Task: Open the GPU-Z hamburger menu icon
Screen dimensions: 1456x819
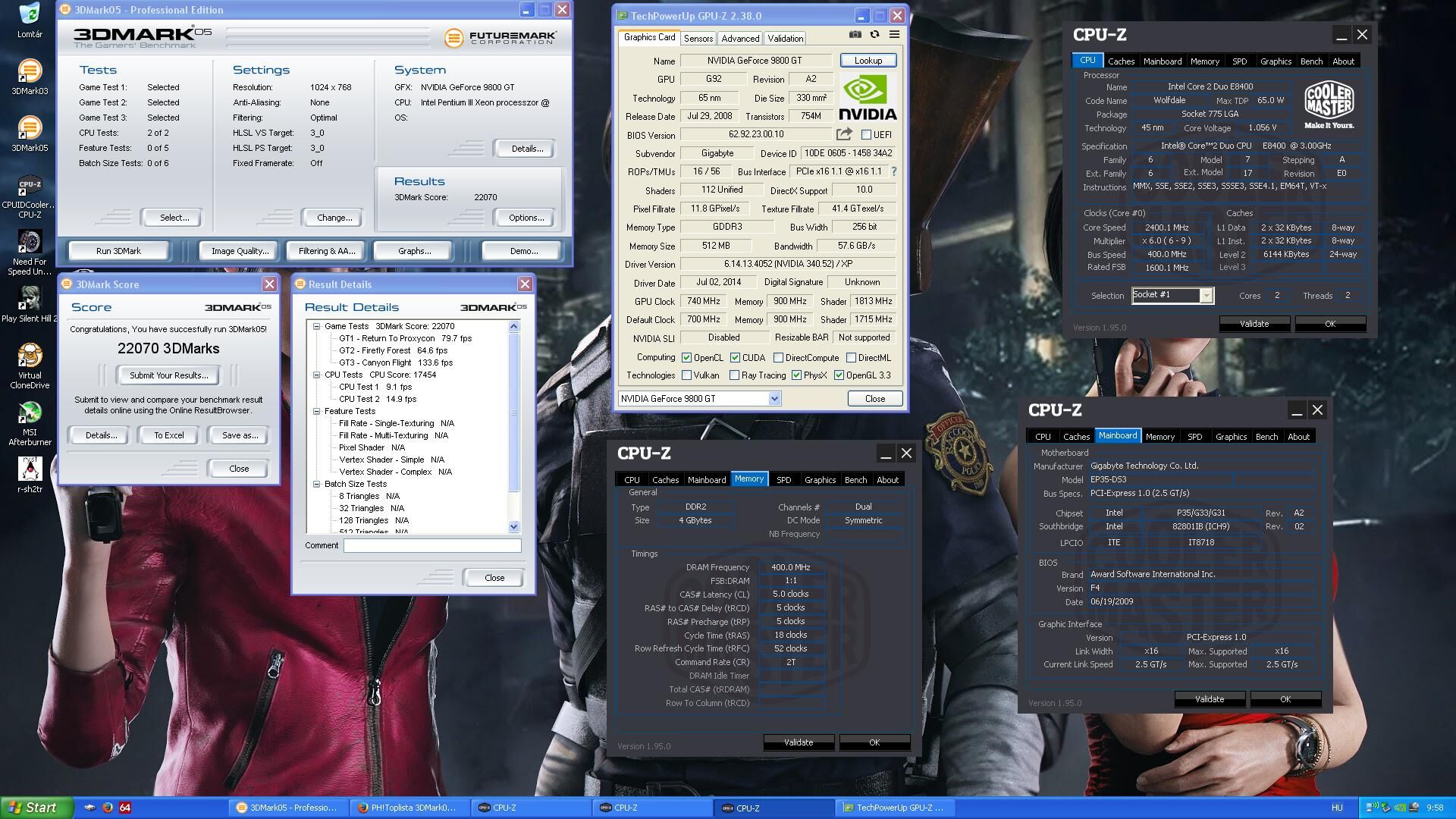Action: (894, 34)
